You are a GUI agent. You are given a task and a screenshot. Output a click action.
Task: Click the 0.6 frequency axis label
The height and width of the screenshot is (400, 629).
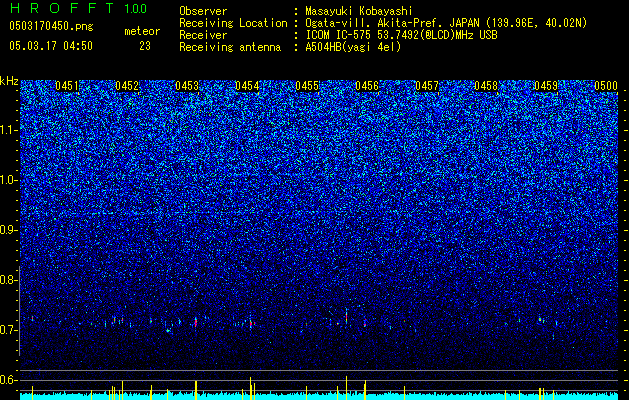(9, 380)
